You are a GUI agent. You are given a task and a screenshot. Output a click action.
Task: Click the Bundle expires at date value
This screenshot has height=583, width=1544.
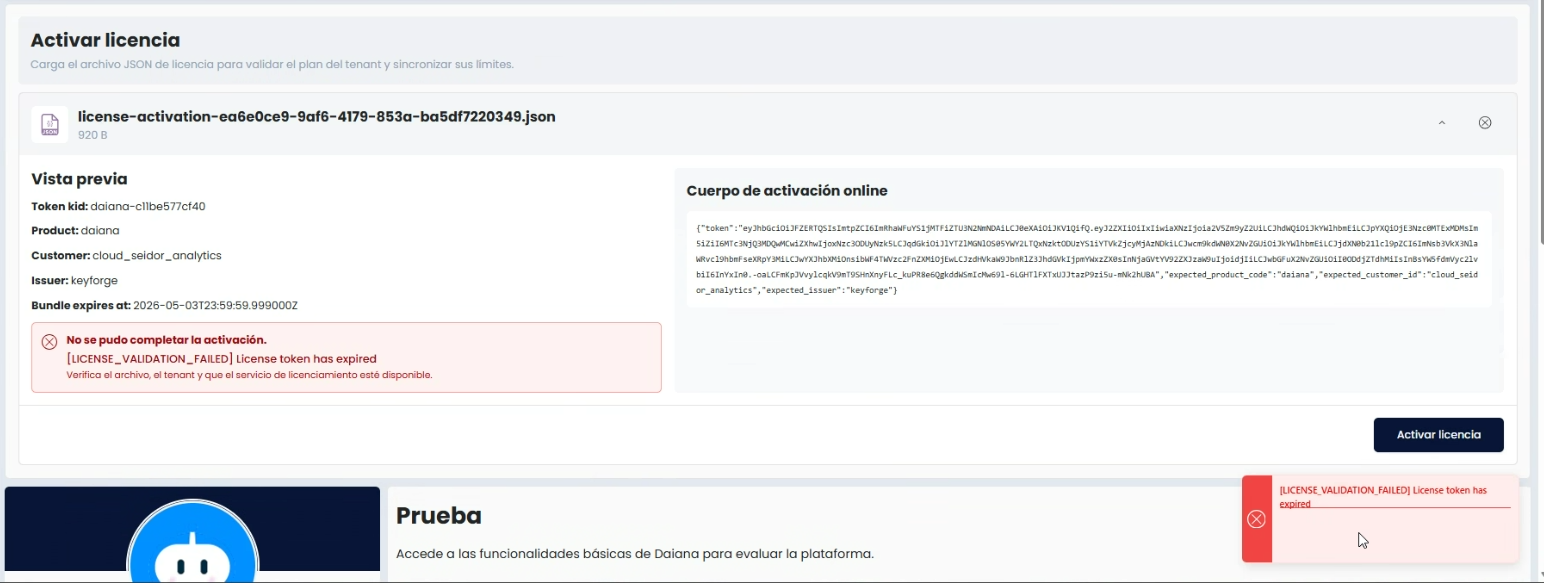tap(215, 305)
